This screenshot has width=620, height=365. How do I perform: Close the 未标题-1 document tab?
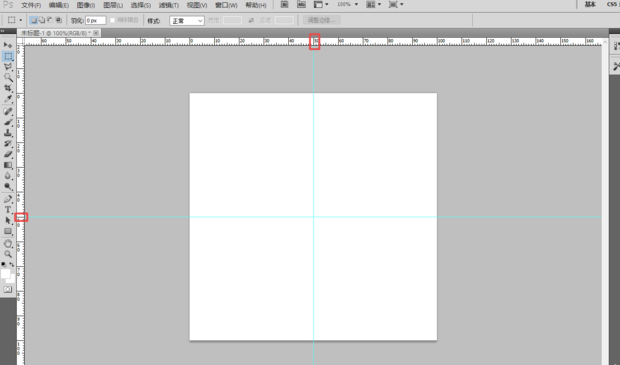click(x=96, y=33)
